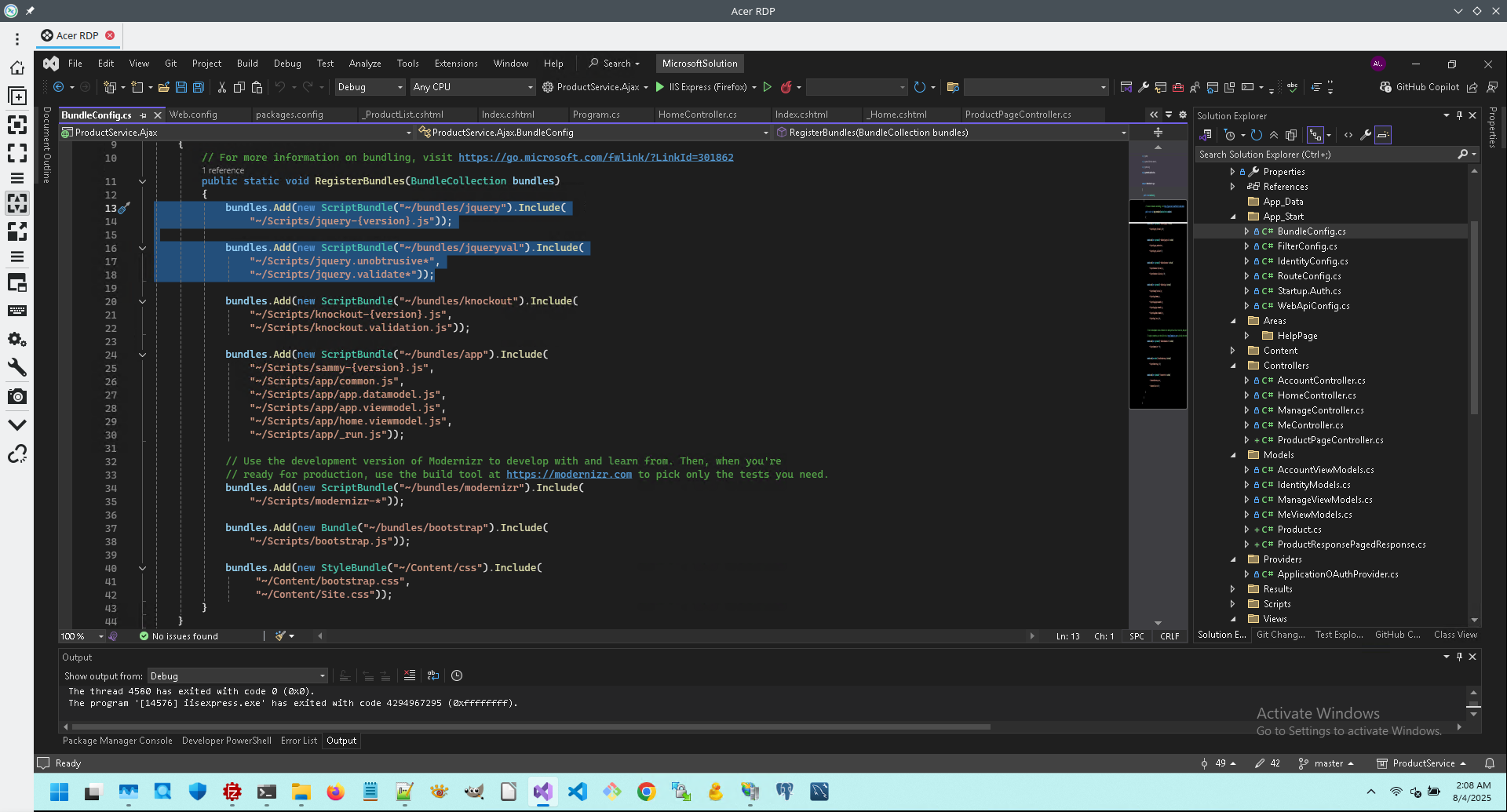The height and width of the screenshot is (812, 1507).
Task: Open the Analyze menu
Action: (x=365, y=64)
